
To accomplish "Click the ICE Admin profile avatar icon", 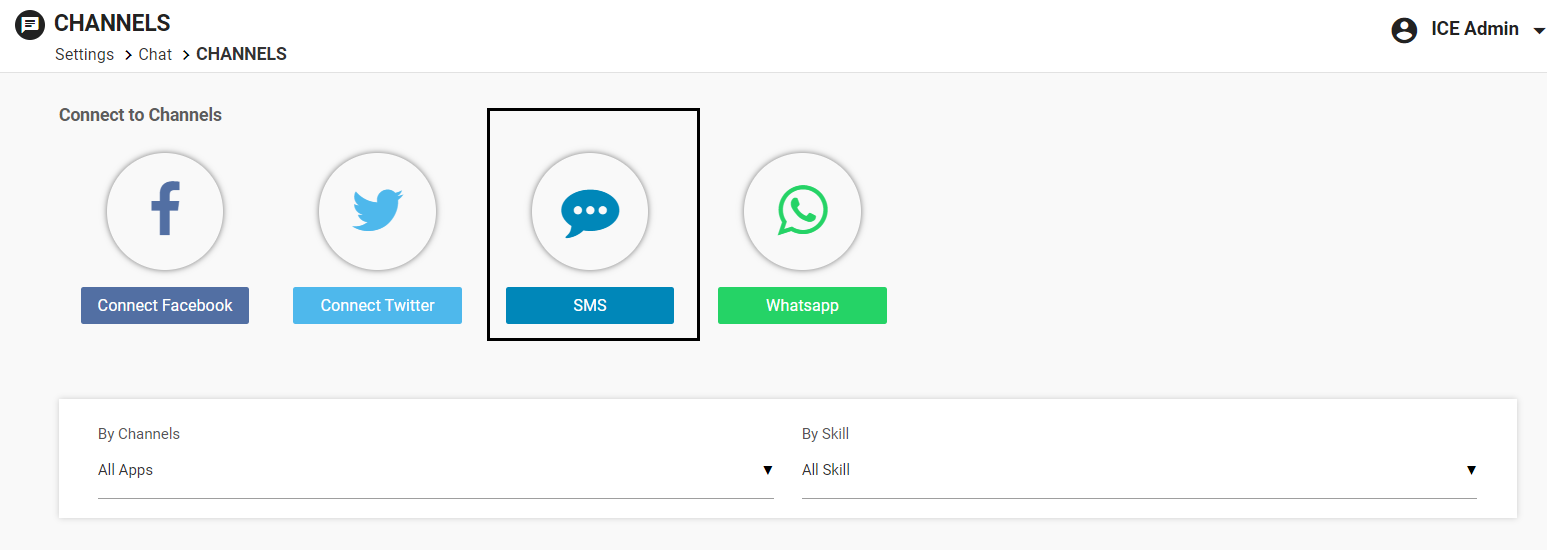I will pos(1404,30).
